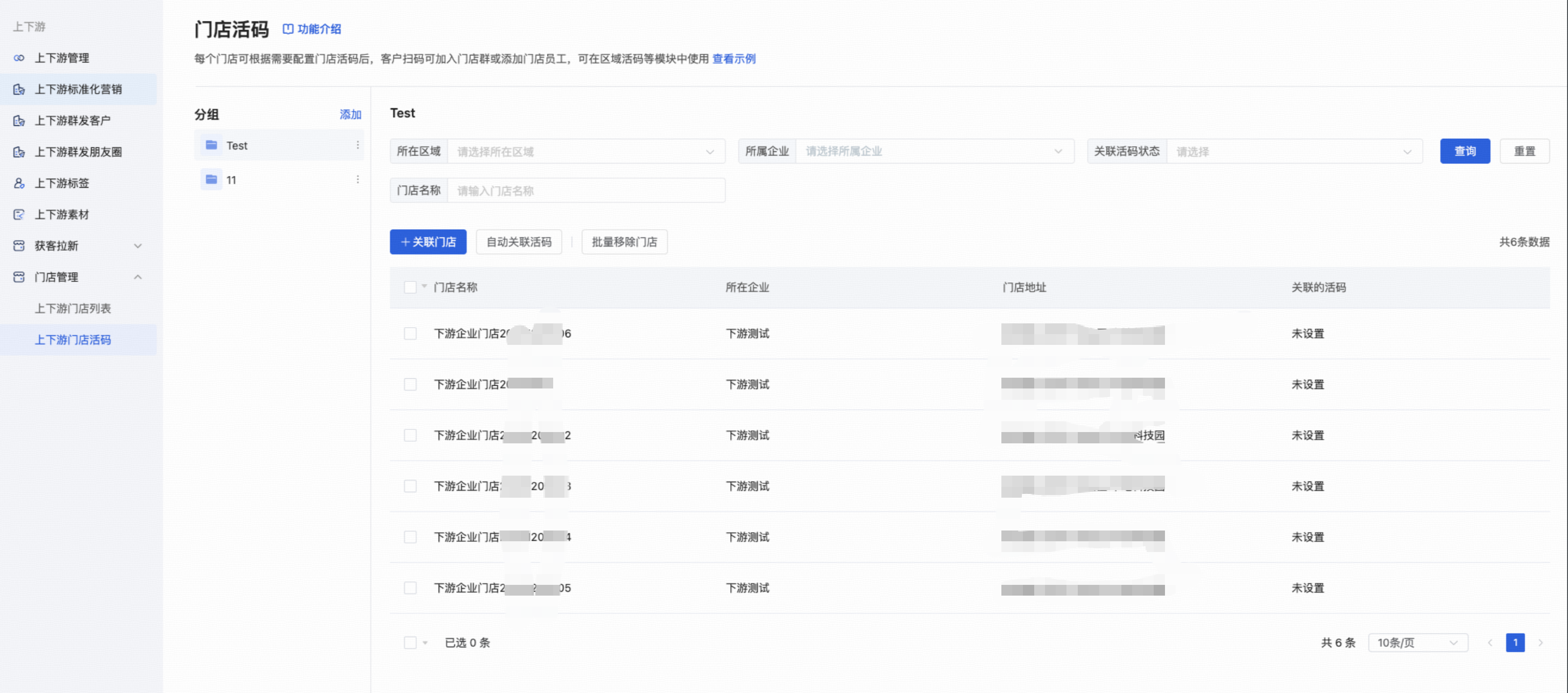
Task: Check the store row with 科技园 address
Action: [410, 435]
